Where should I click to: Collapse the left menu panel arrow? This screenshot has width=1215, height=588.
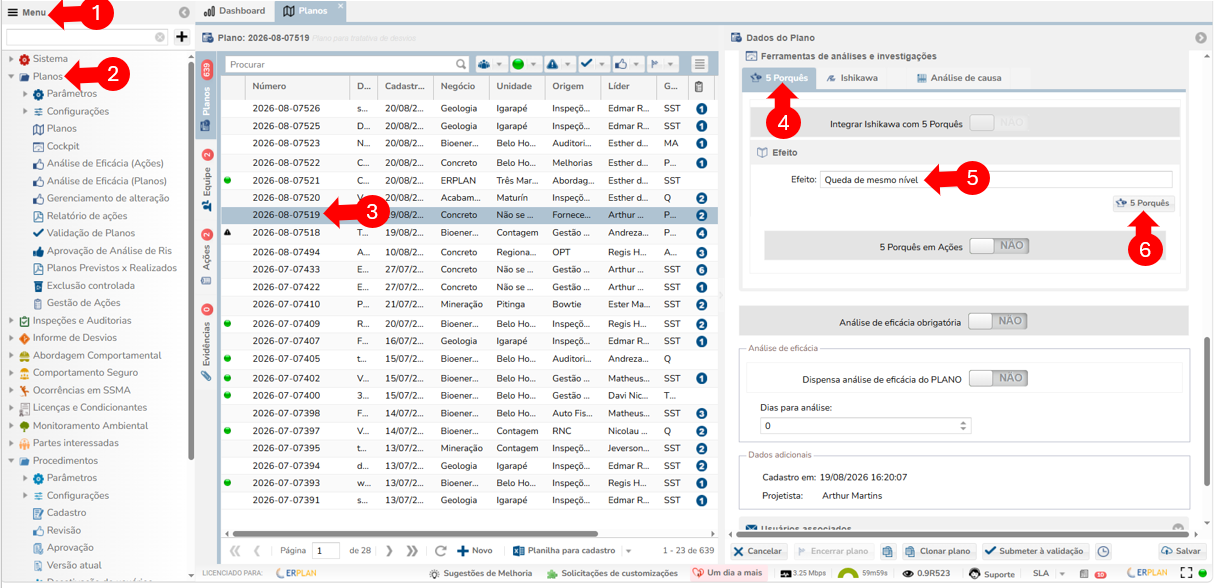(x=184, y=12)
